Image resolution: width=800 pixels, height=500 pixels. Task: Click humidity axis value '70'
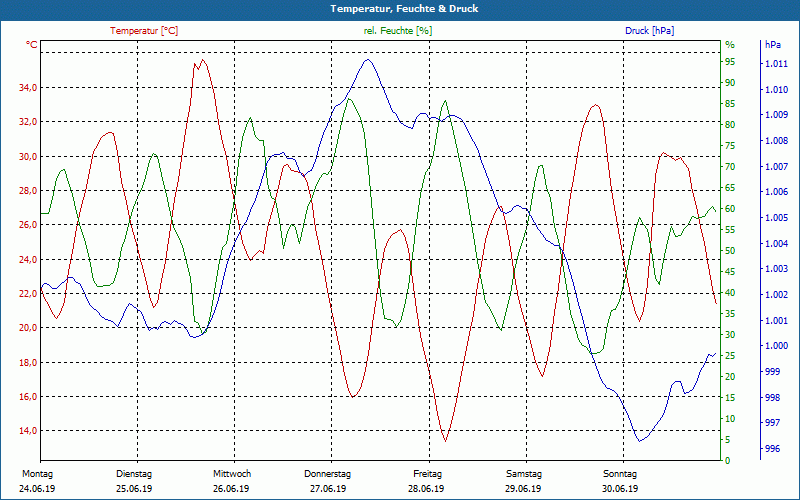730,167
